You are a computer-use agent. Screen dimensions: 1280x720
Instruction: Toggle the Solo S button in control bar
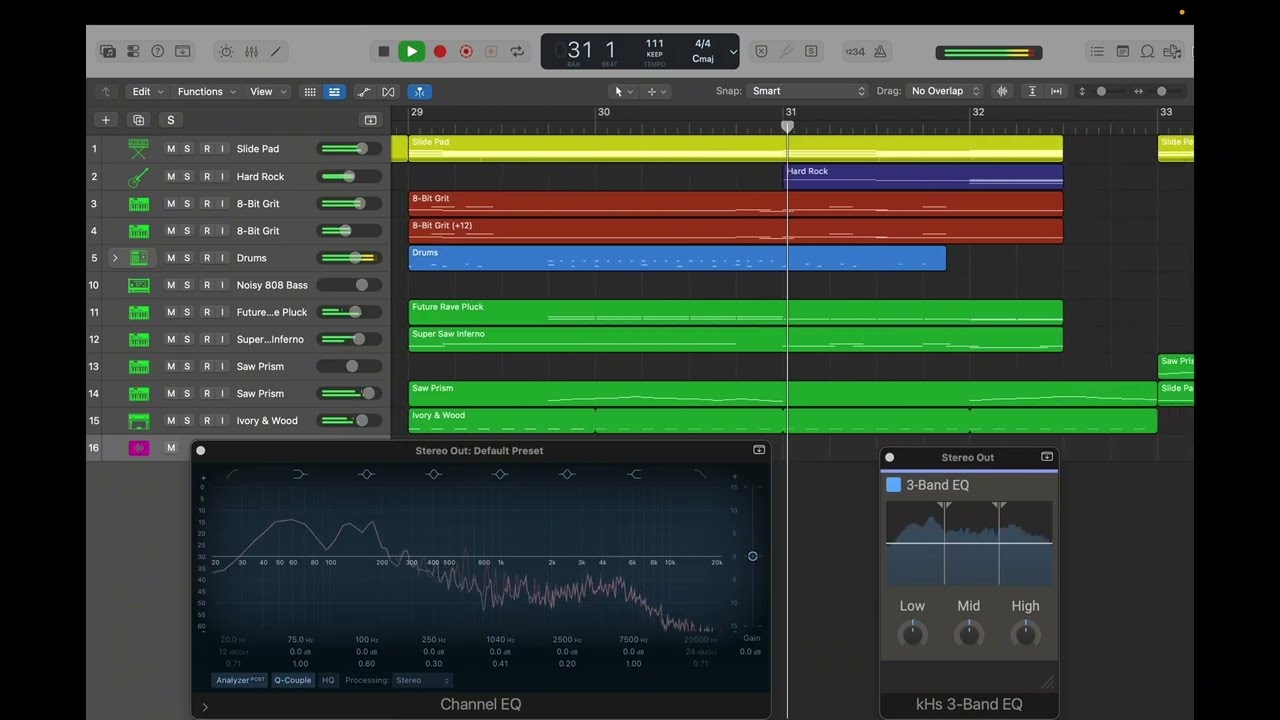[811, 52]
